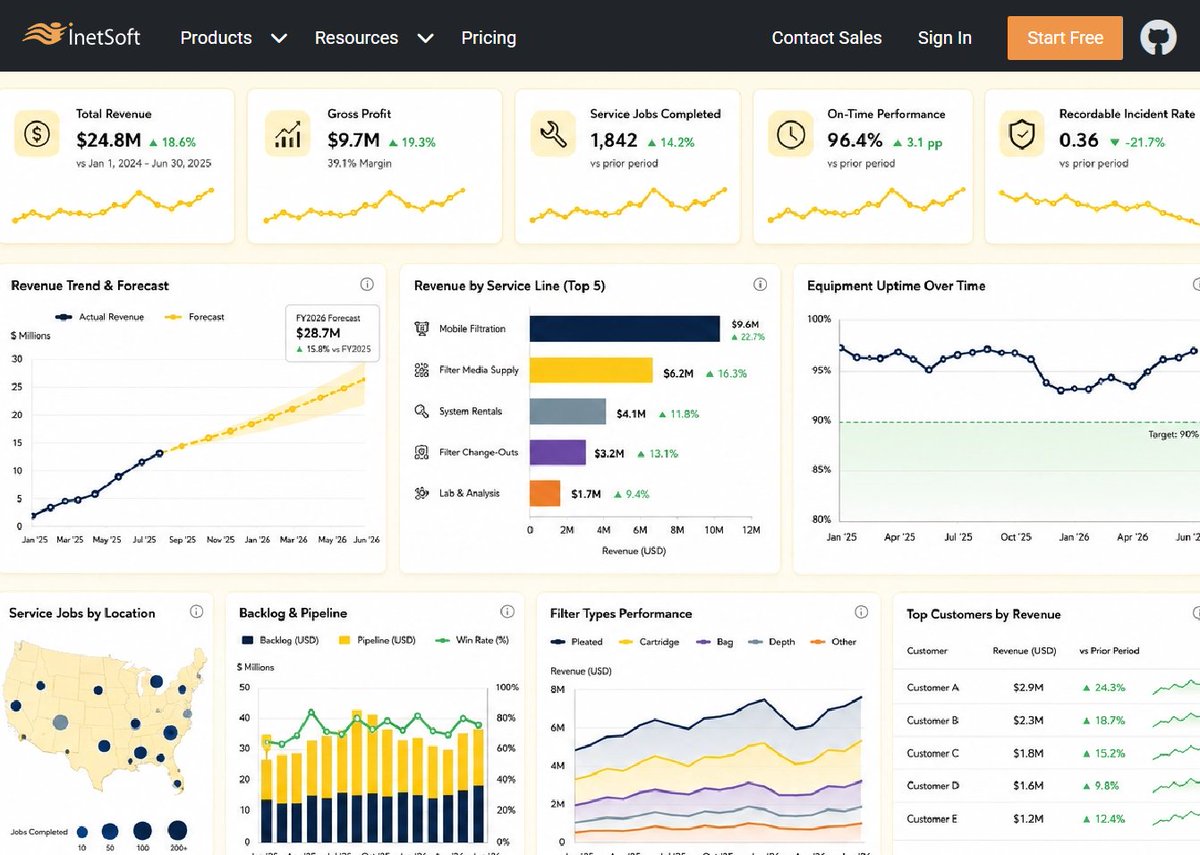Click the clock icon on On-Time Performance
The height and width of the screenshot is (855, 1200).
coord(790,134)
